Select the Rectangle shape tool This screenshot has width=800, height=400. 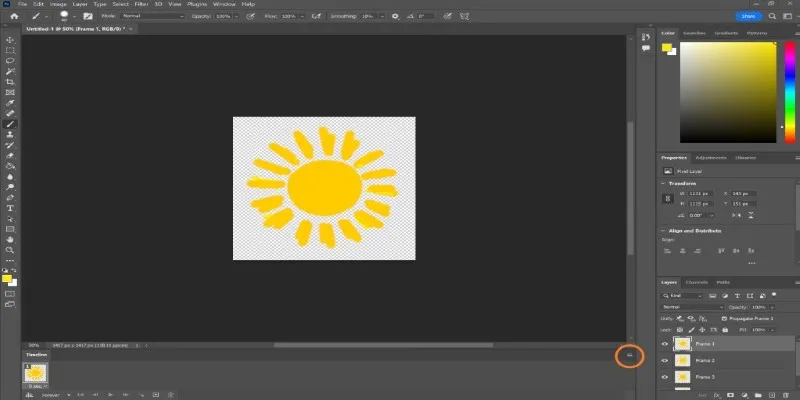coord(10,229)
